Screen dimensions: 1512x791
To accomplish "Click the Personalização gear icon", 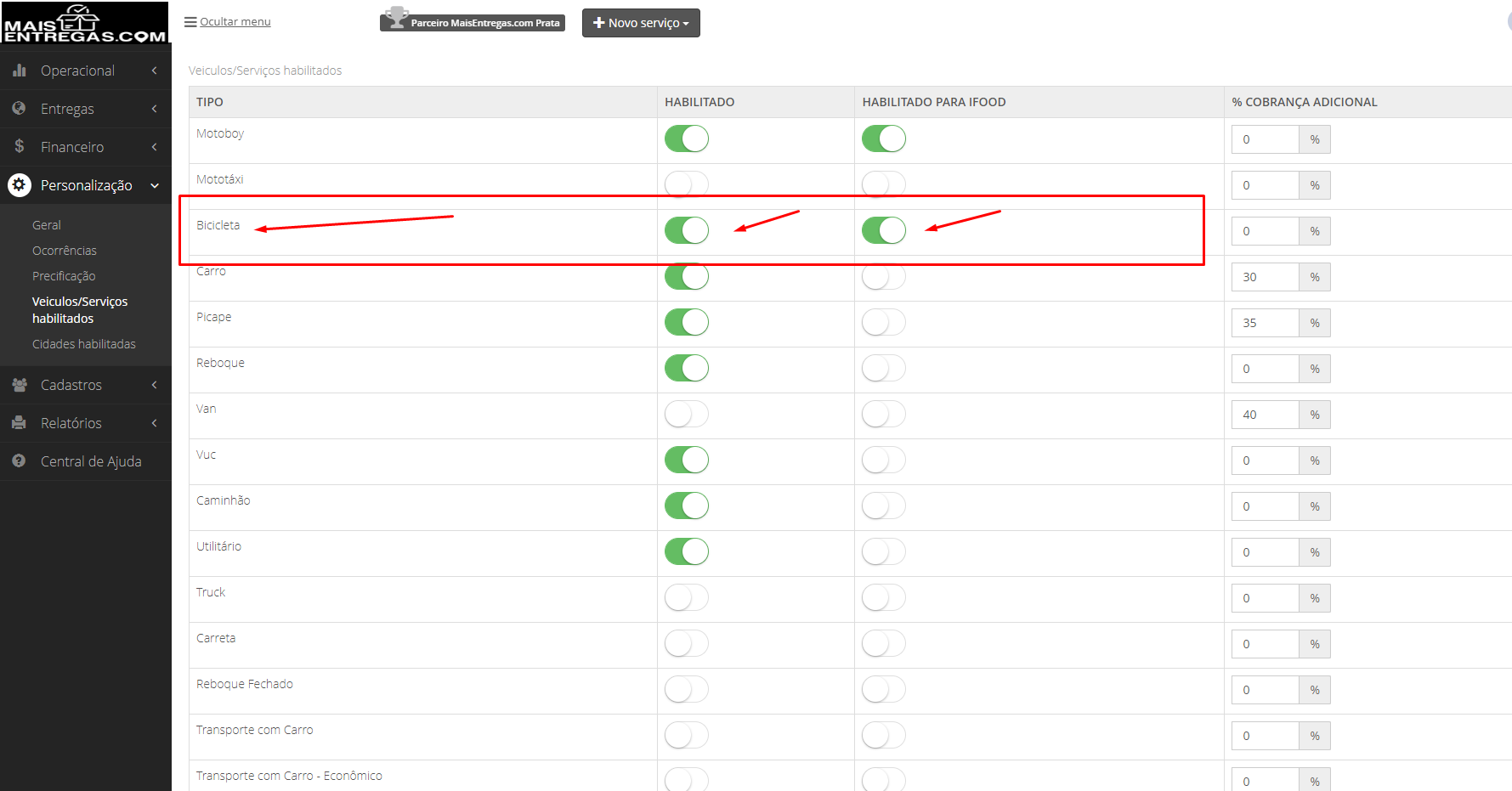I will [19, 184].
